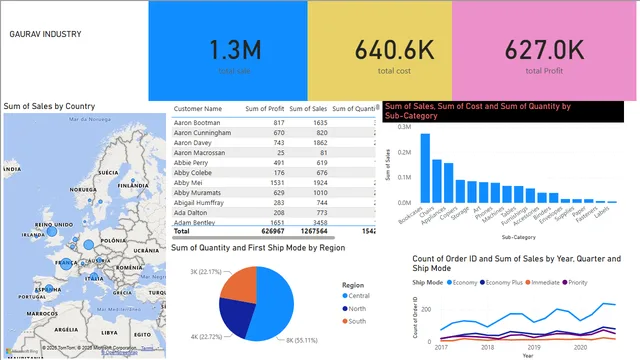Select the Aaron Cunningham row
640x360 pixels.
[x=273, y=133]
